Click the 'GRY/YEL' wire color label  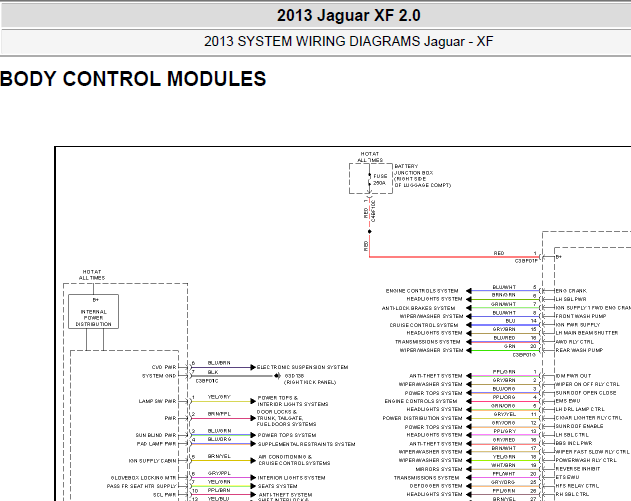coord(503,414)
